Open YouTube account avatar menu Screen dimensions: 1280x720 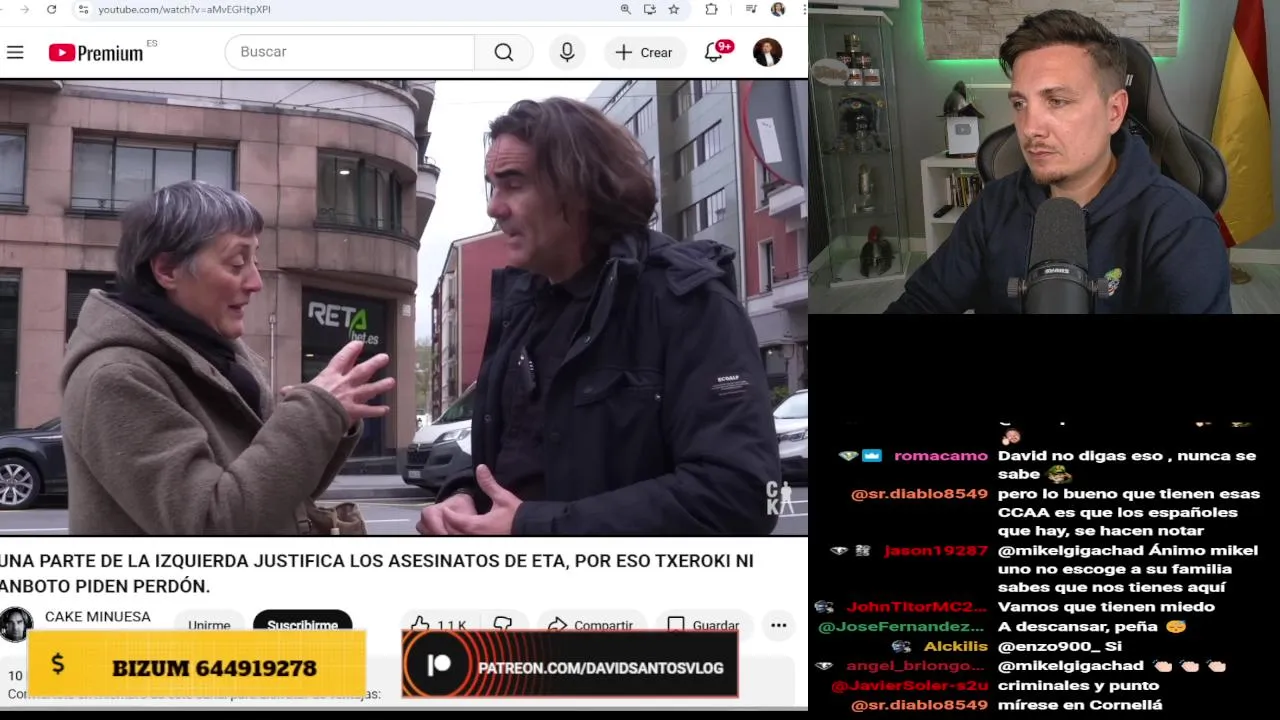coord(767,52)
